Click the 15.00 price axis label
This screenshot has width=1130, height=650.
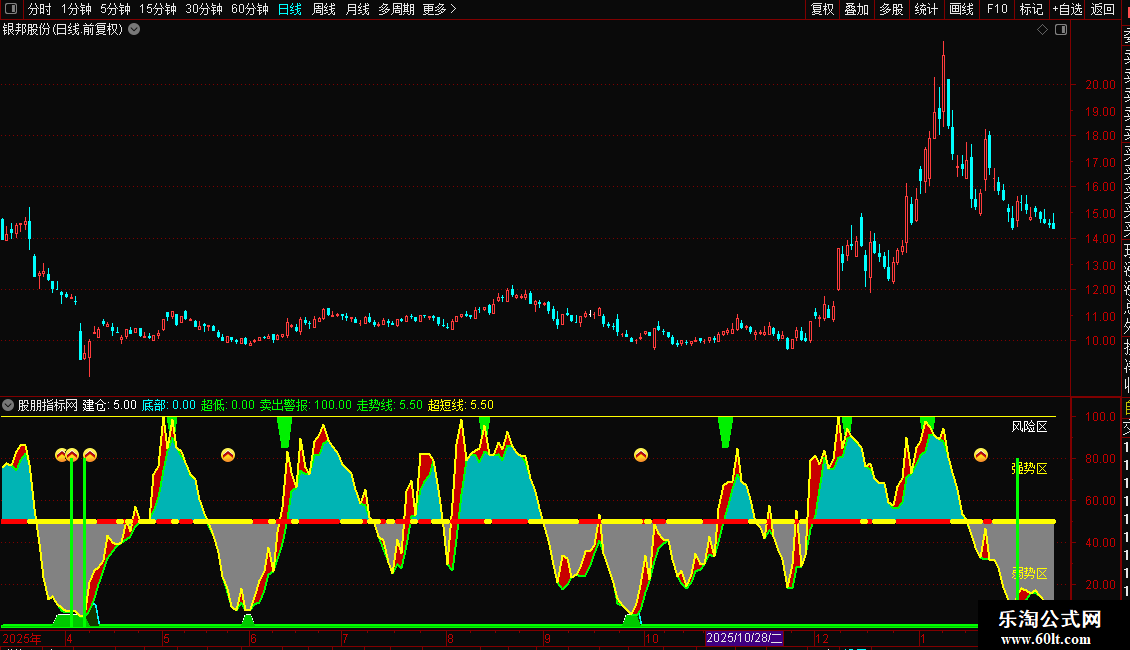point(1100,213)
